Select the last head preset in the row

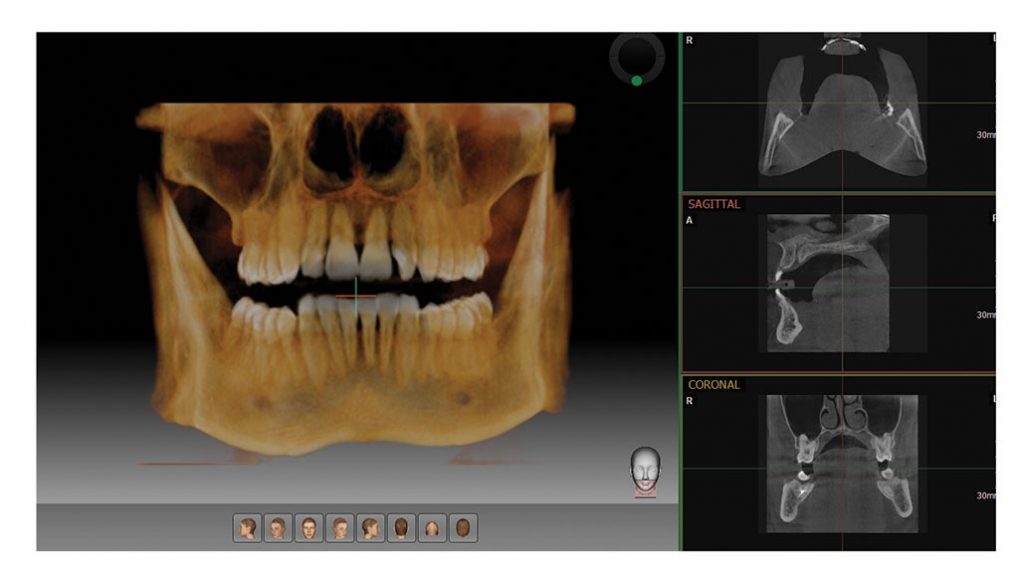point(462,528)
